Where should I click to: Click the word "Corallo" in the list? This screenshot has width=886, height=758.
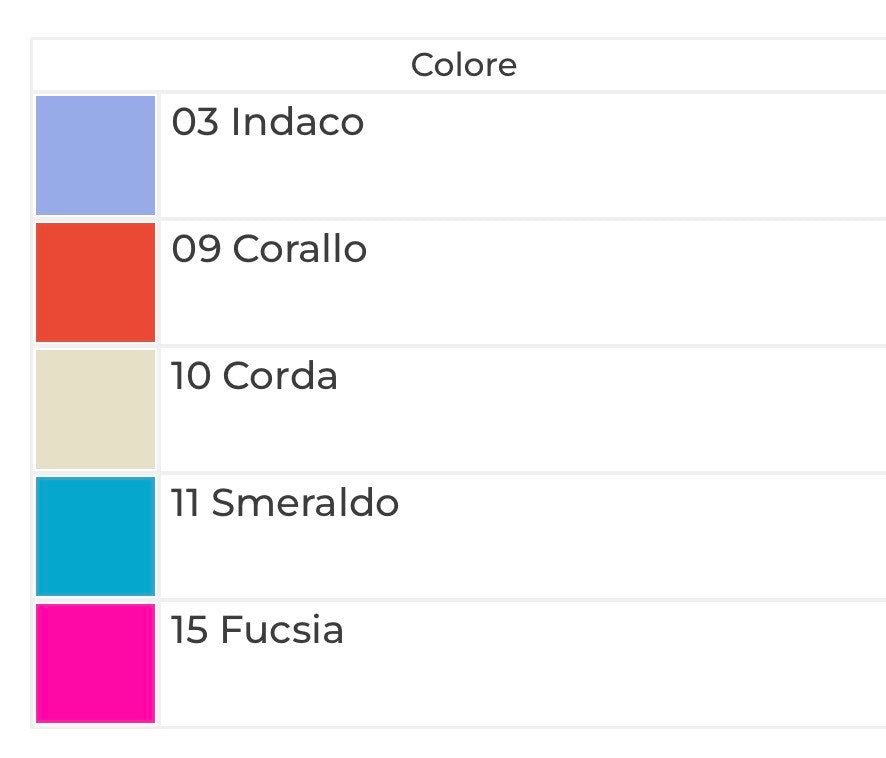click(300, 249)
